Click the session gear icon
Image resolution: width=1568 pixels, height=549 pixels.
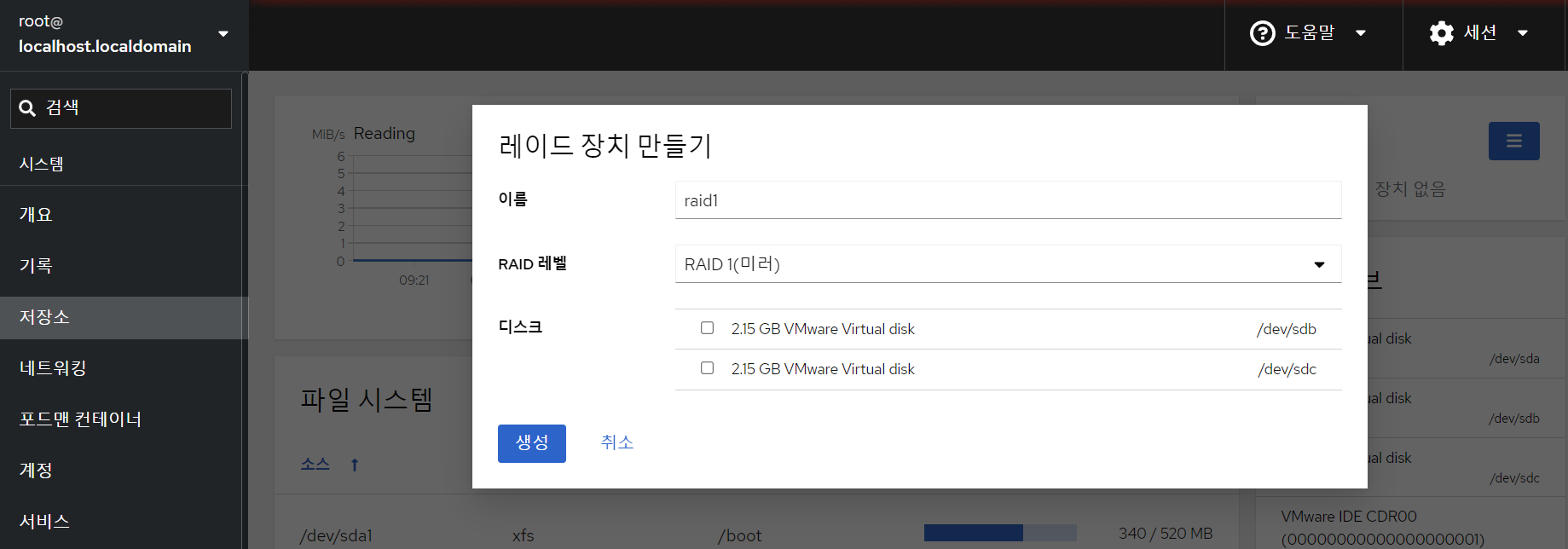click(x=1442, y=33)
